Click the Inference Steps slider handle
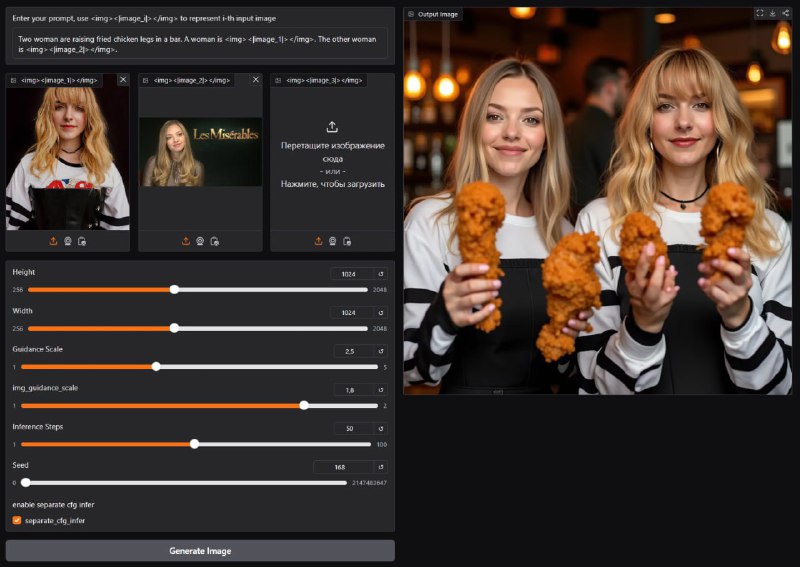800x567 pixels. [195, 444]
